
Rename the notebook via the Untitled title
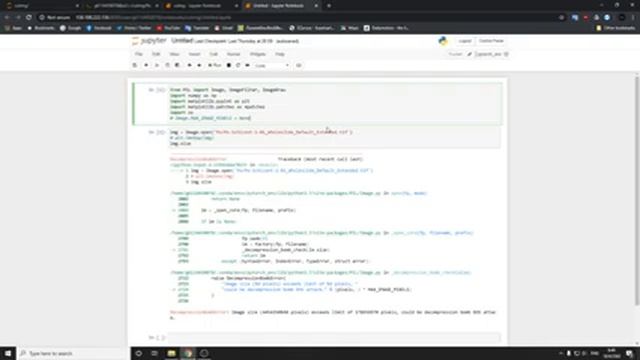[x=182, y=41]
